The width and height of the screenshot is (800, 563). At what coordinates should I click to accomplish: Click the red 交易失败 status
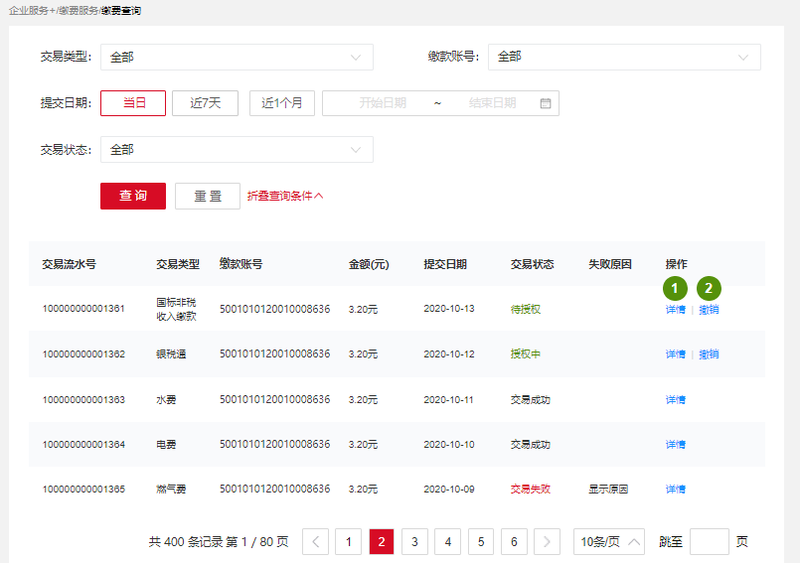531,489
